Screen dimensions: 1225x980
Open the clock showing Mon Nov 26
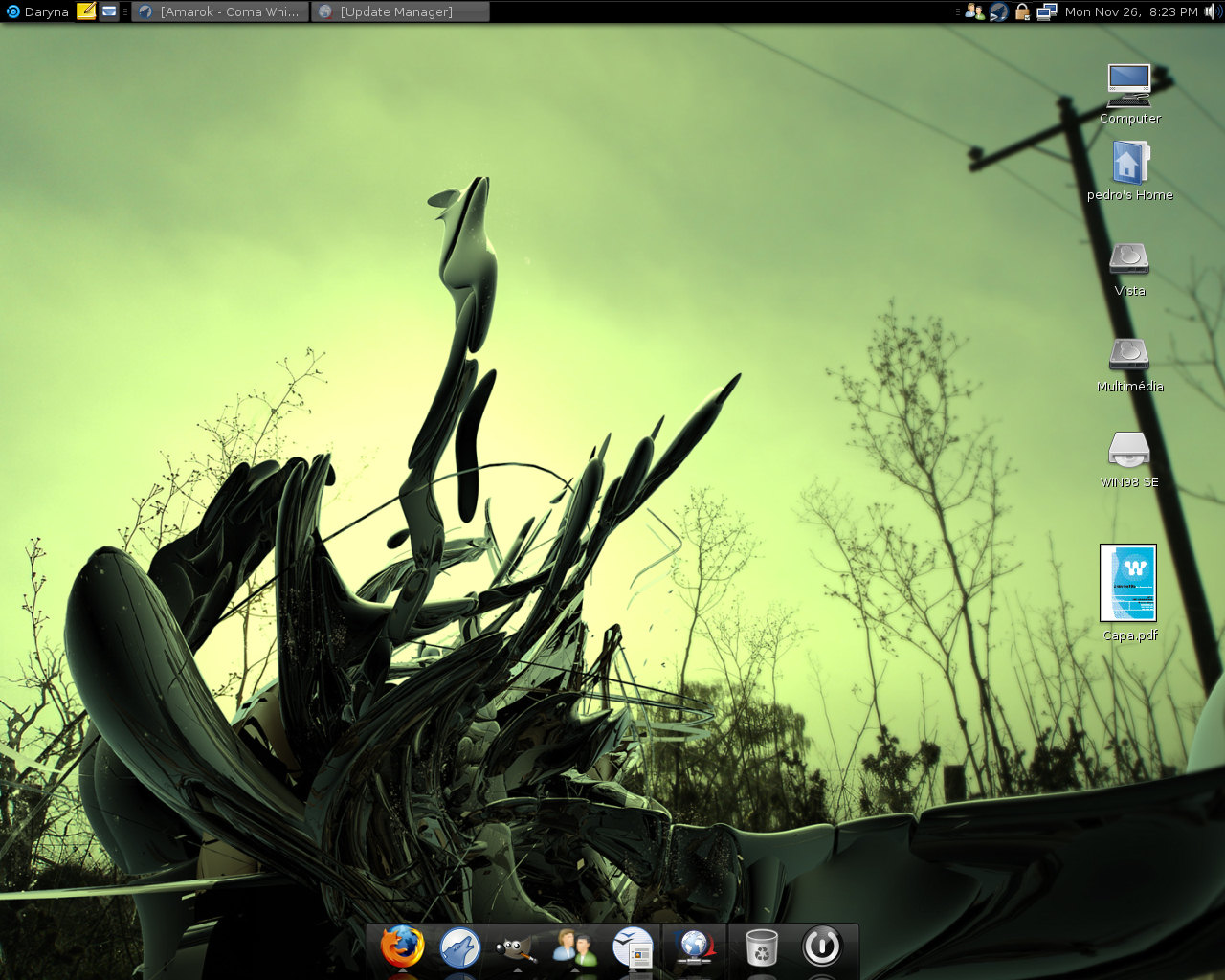tap(1130, 11)
